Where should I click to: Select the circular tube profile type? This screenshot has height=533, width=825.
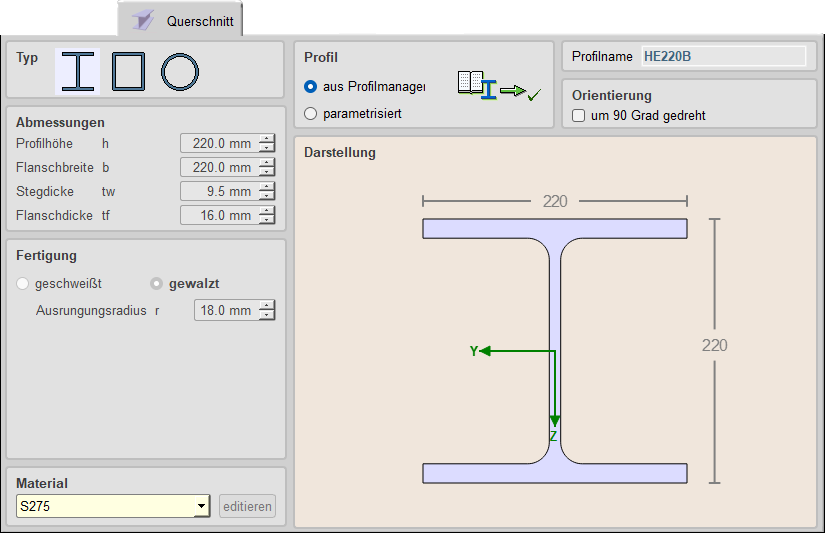(x=180, y=72)
